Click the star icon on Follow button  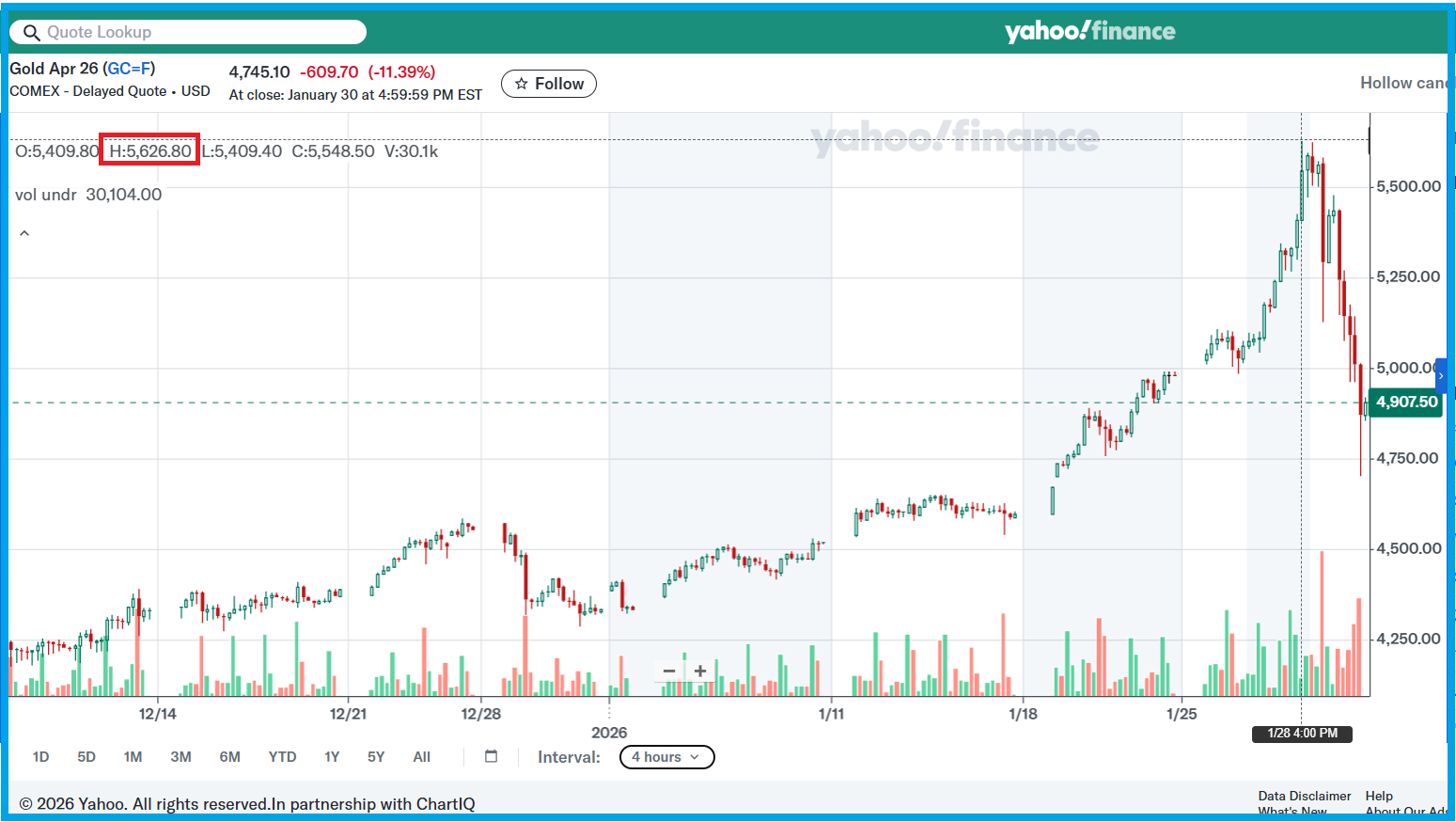(x=522, y=84)
